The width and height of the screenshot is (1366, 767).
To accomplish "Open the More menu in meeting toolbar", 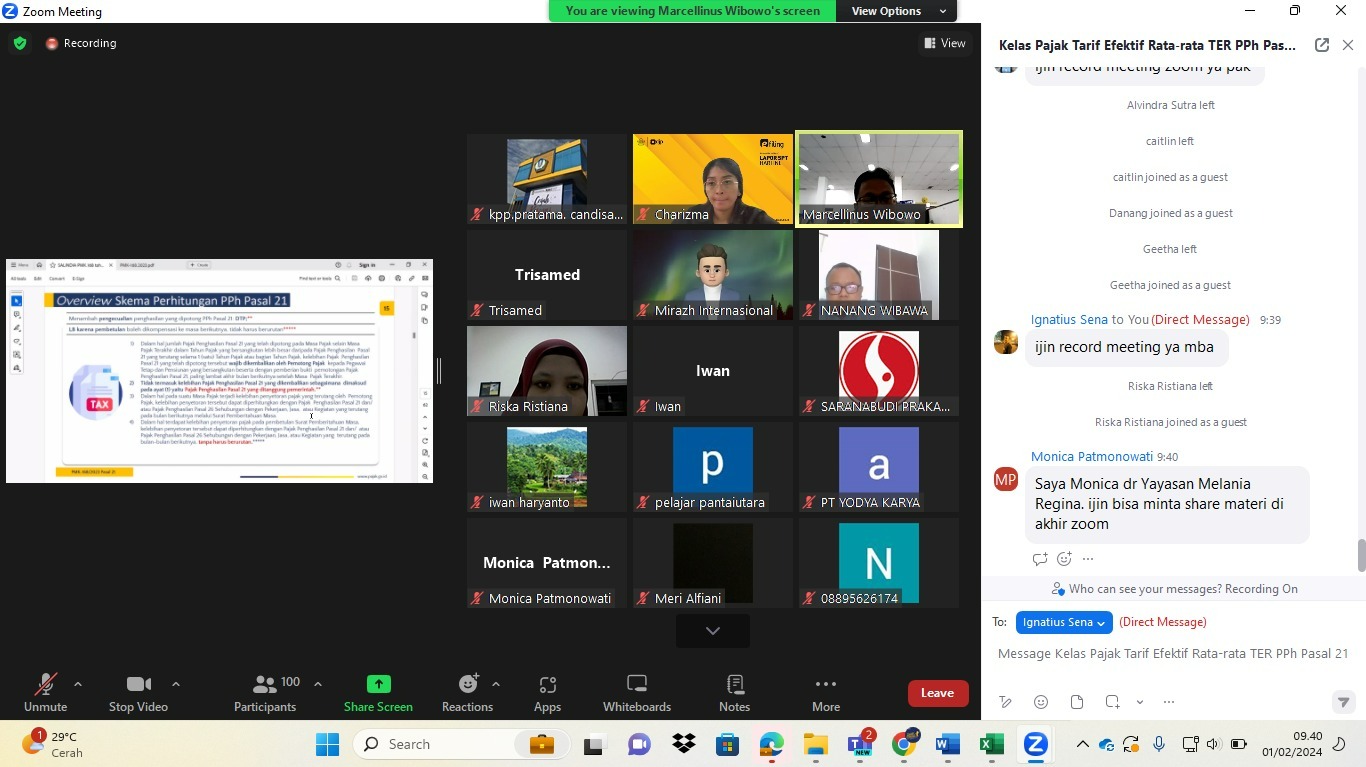I will 825,692.
